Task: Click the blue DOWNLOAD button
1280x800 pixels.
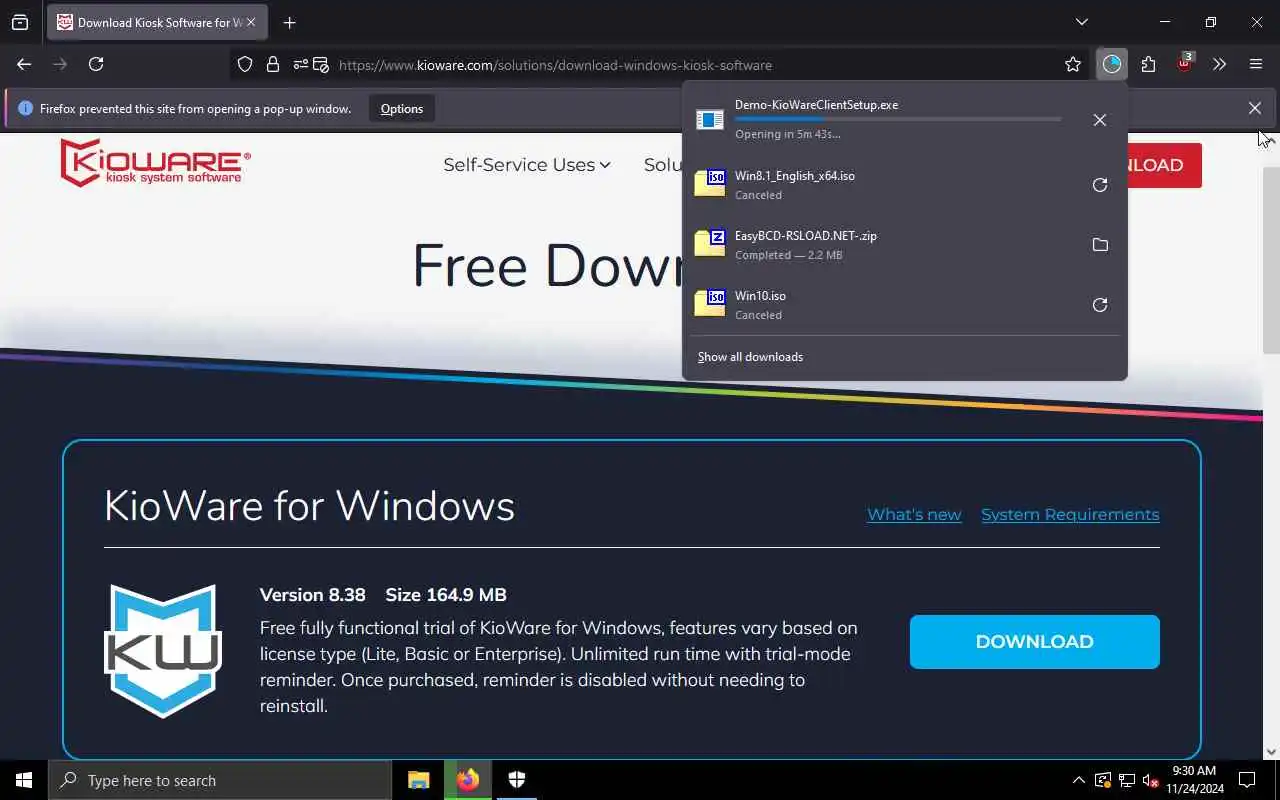Action: click(x=1034, y=642)
